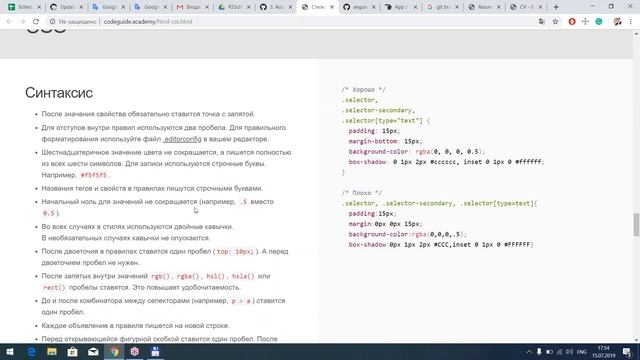Image resolution: width=640 pixels, height=360 pixels.
Task: Switch to the Resume tab
Action: [483, 7]
